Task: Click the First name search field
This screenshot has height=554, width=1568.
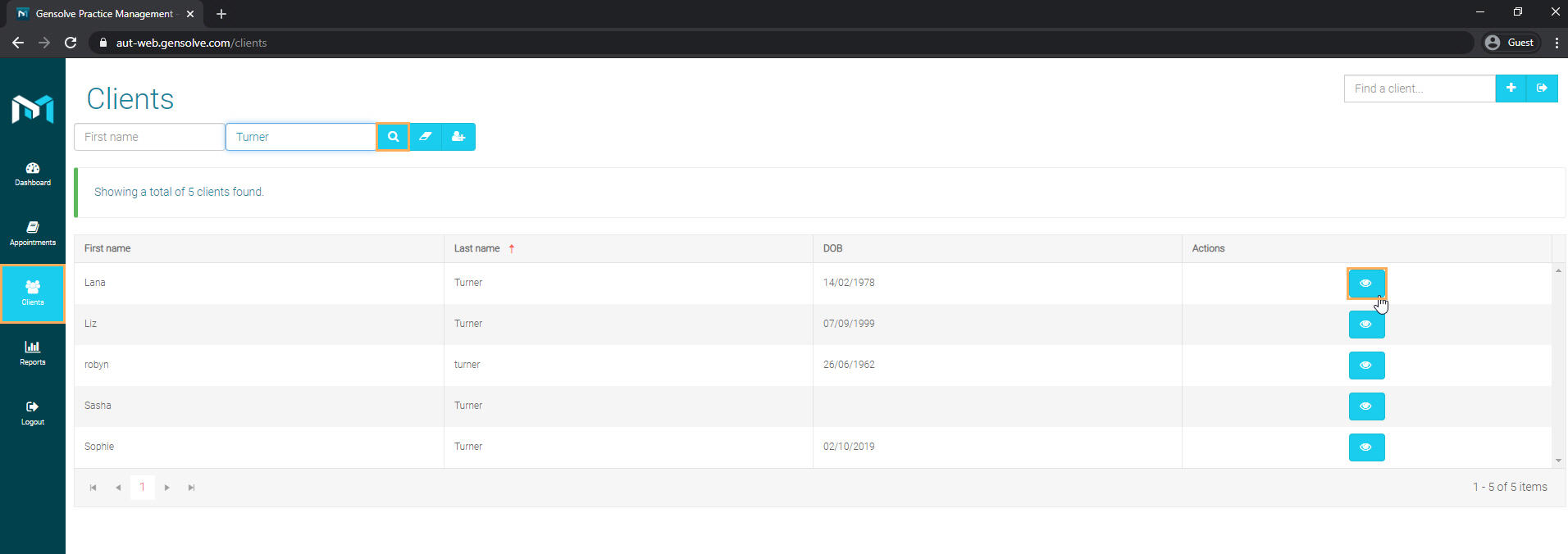Action: [149, 137]
